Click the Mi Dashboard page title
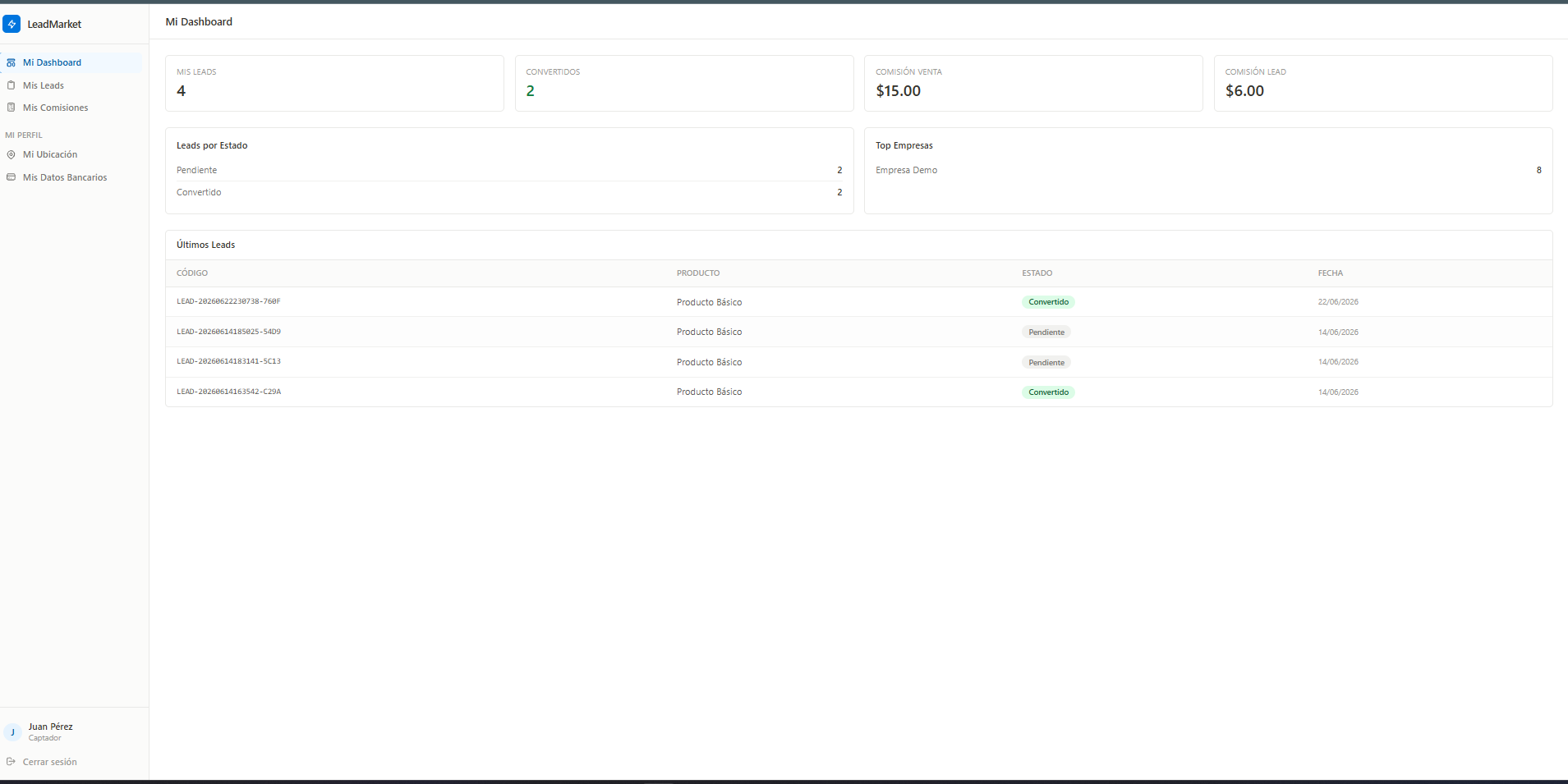The height and width of the screenshot is (784, 1568). coord(199,21)
